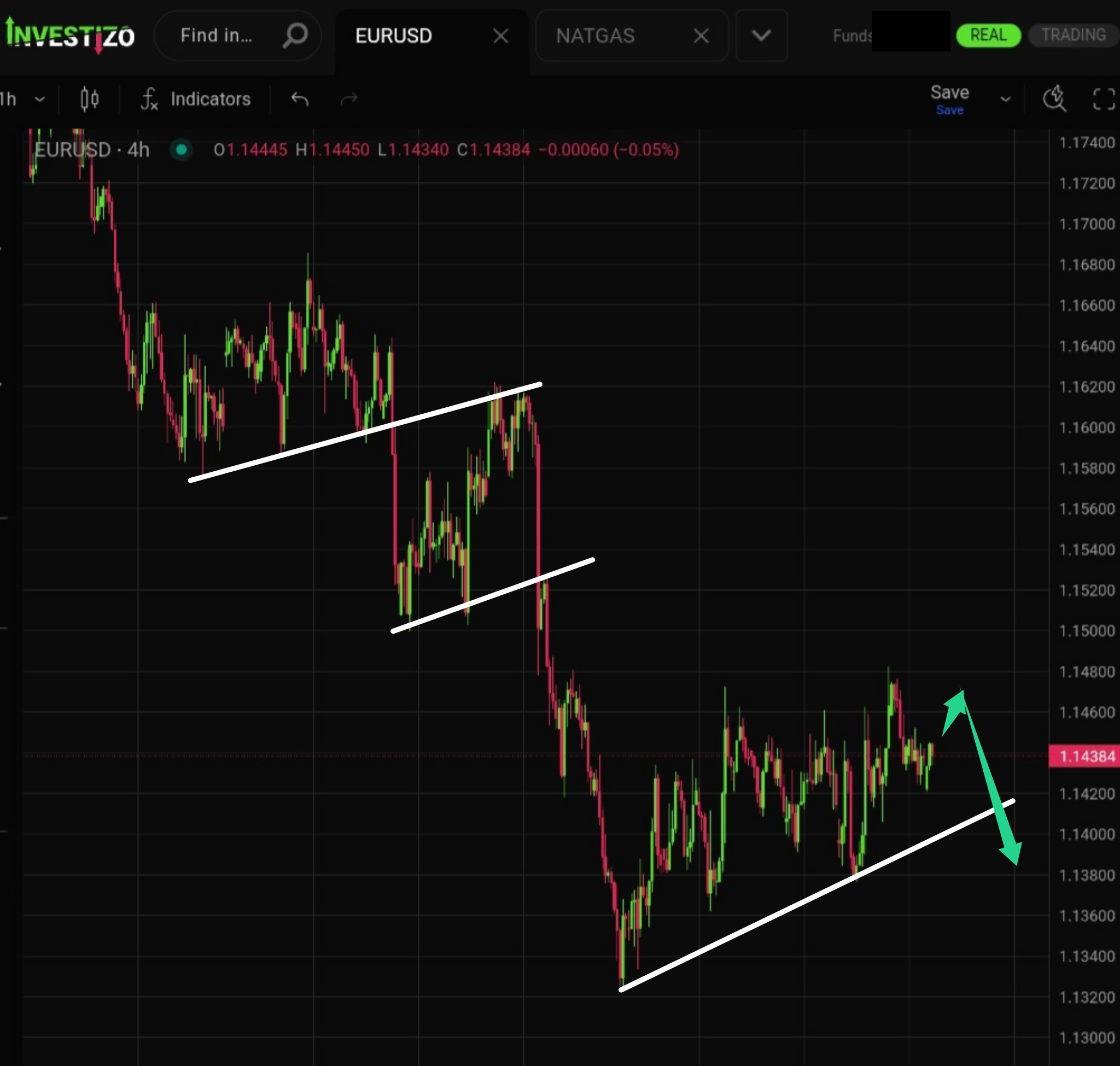Close the NATGAS tab

tap(701, 36)
